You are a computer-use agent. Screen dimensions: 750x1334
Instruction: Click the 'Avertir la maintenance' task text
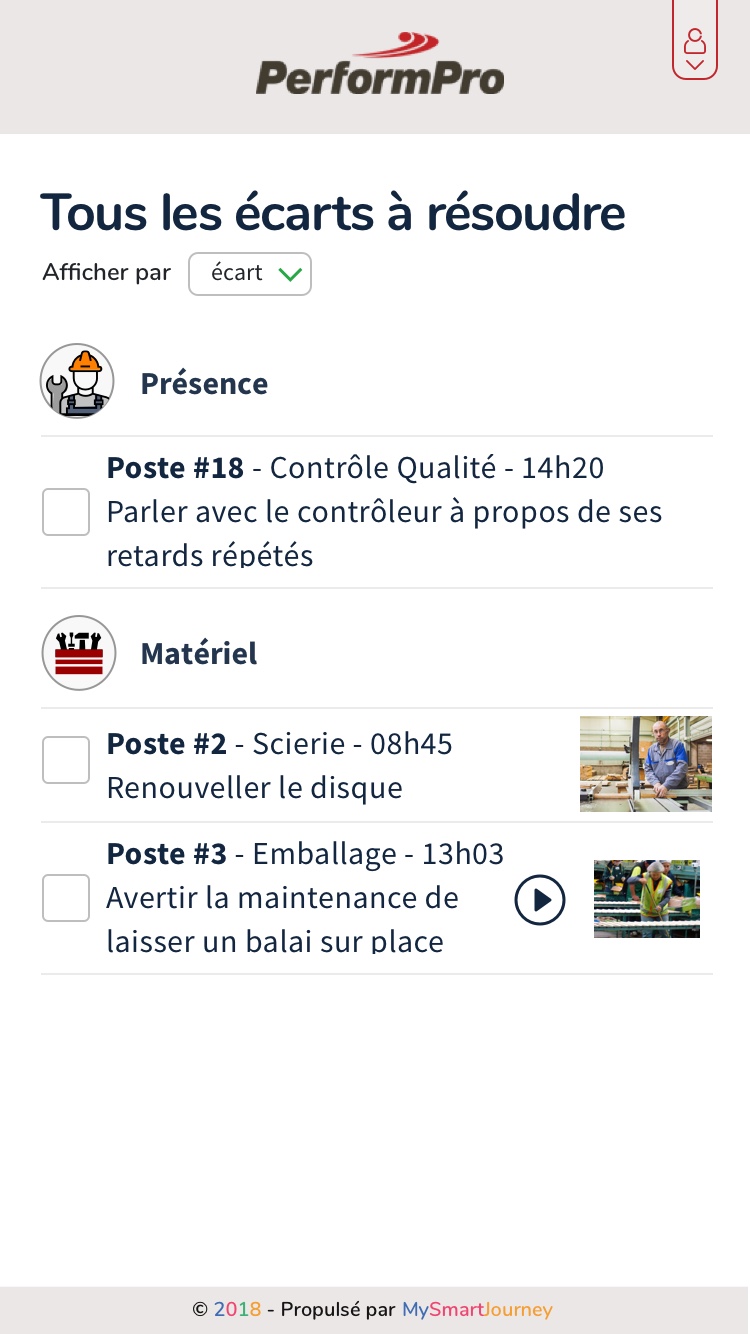tap(282, 920)
